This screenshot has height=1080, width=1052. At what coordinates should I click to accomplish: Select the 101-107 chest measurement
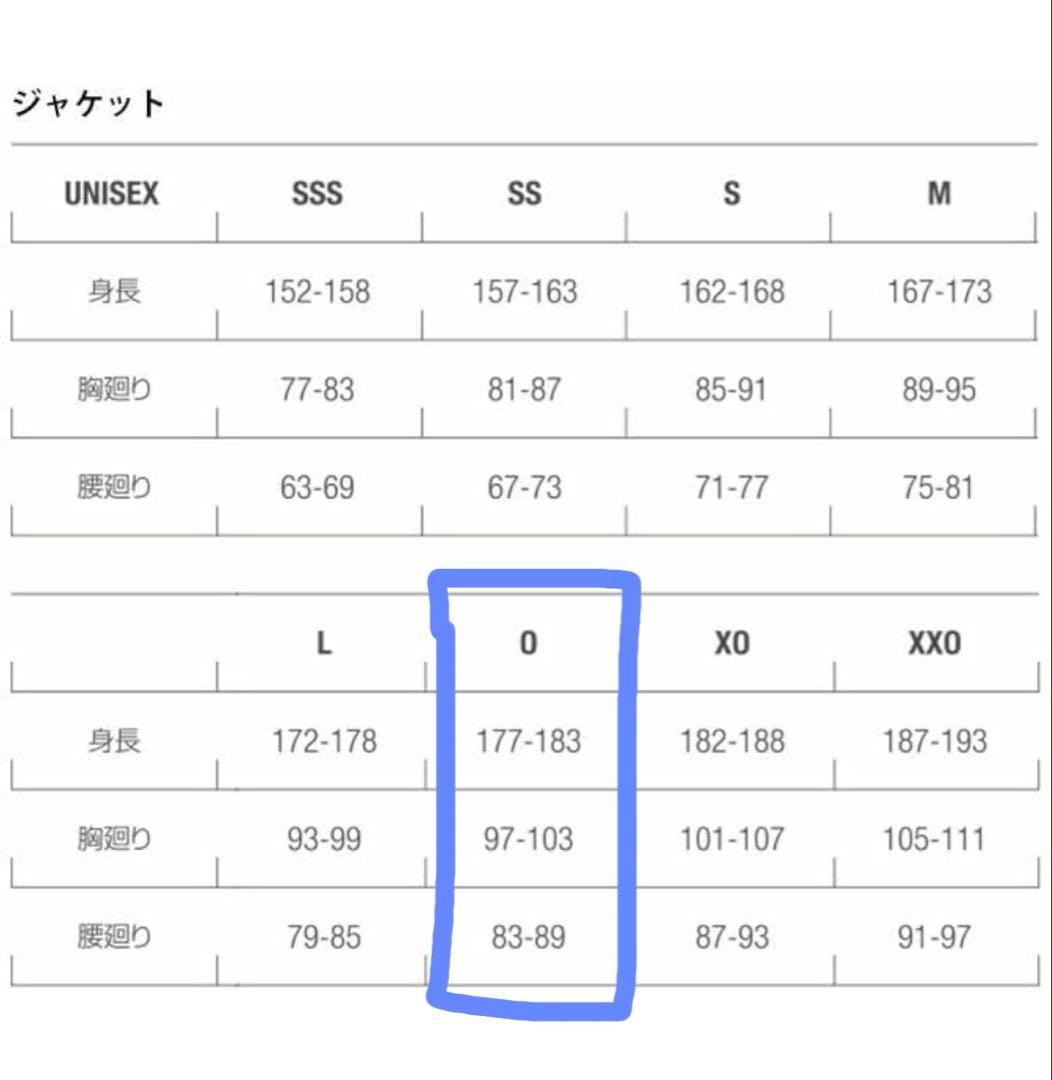tap(733, 840)
